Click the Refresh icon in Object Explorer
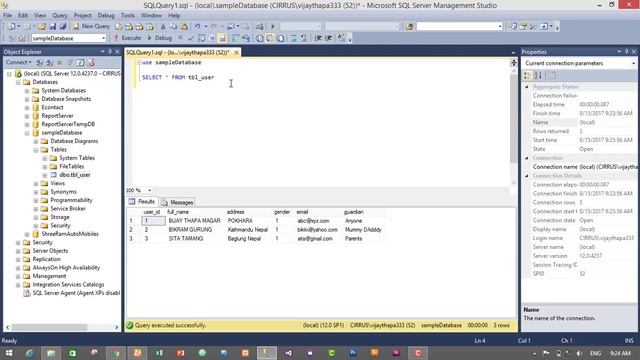 tap(80, 62)
